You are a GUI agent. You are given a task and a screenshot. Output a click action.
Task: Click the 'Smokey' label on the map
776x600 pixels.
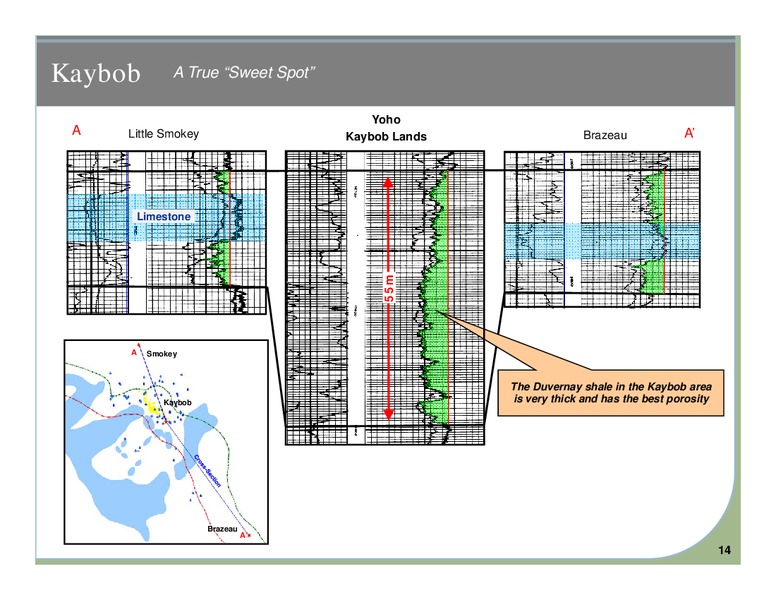click(161, 354)
